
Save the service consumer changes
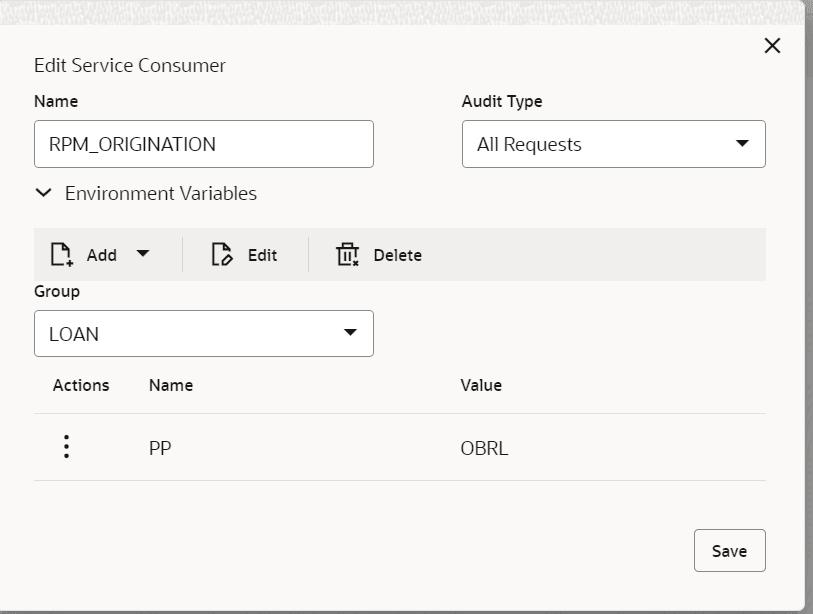pos(729,550)
